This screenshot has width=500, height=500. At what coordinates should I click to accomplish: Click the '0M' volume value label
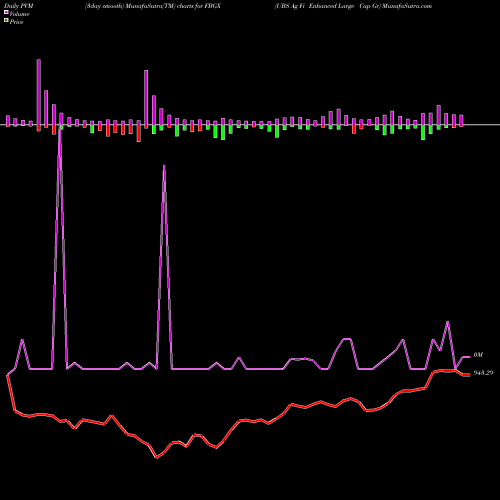(478, 355)
